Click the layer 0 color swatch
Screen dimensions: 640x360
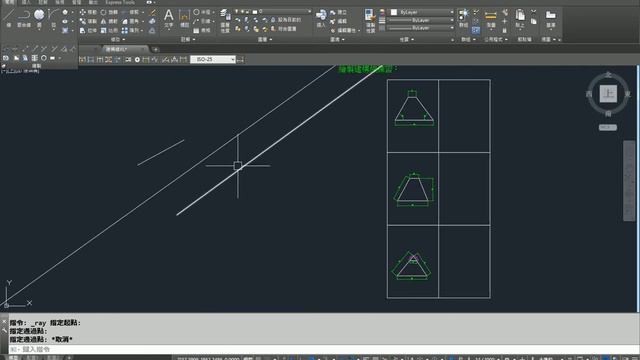pyautogui.click(x=255, y=11)
